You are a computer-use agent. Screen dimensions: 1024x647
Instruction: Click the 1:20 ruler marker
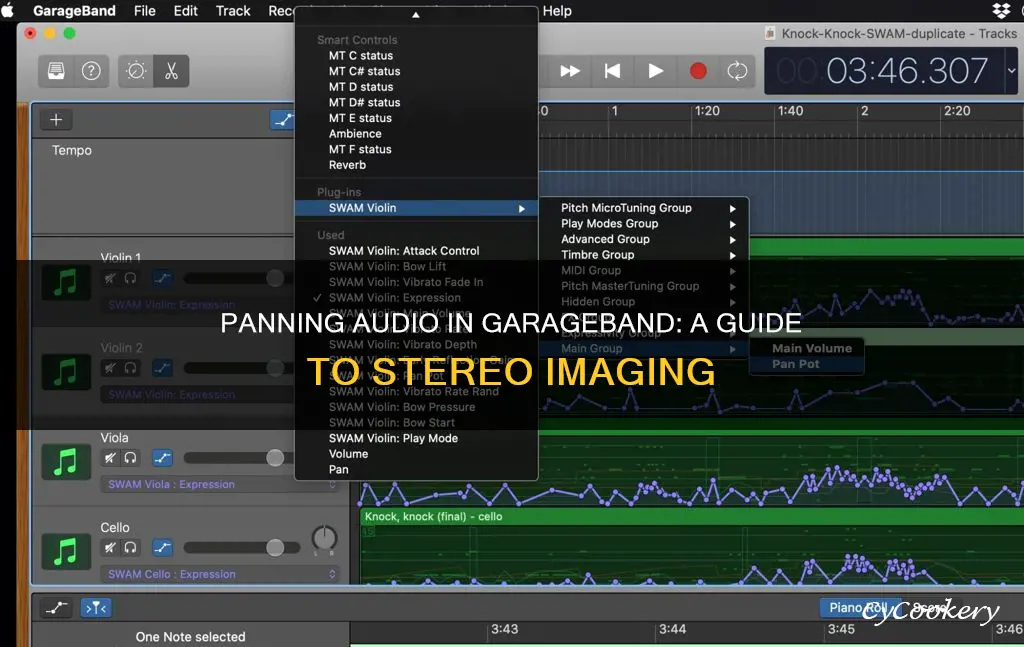pos(707,111)
